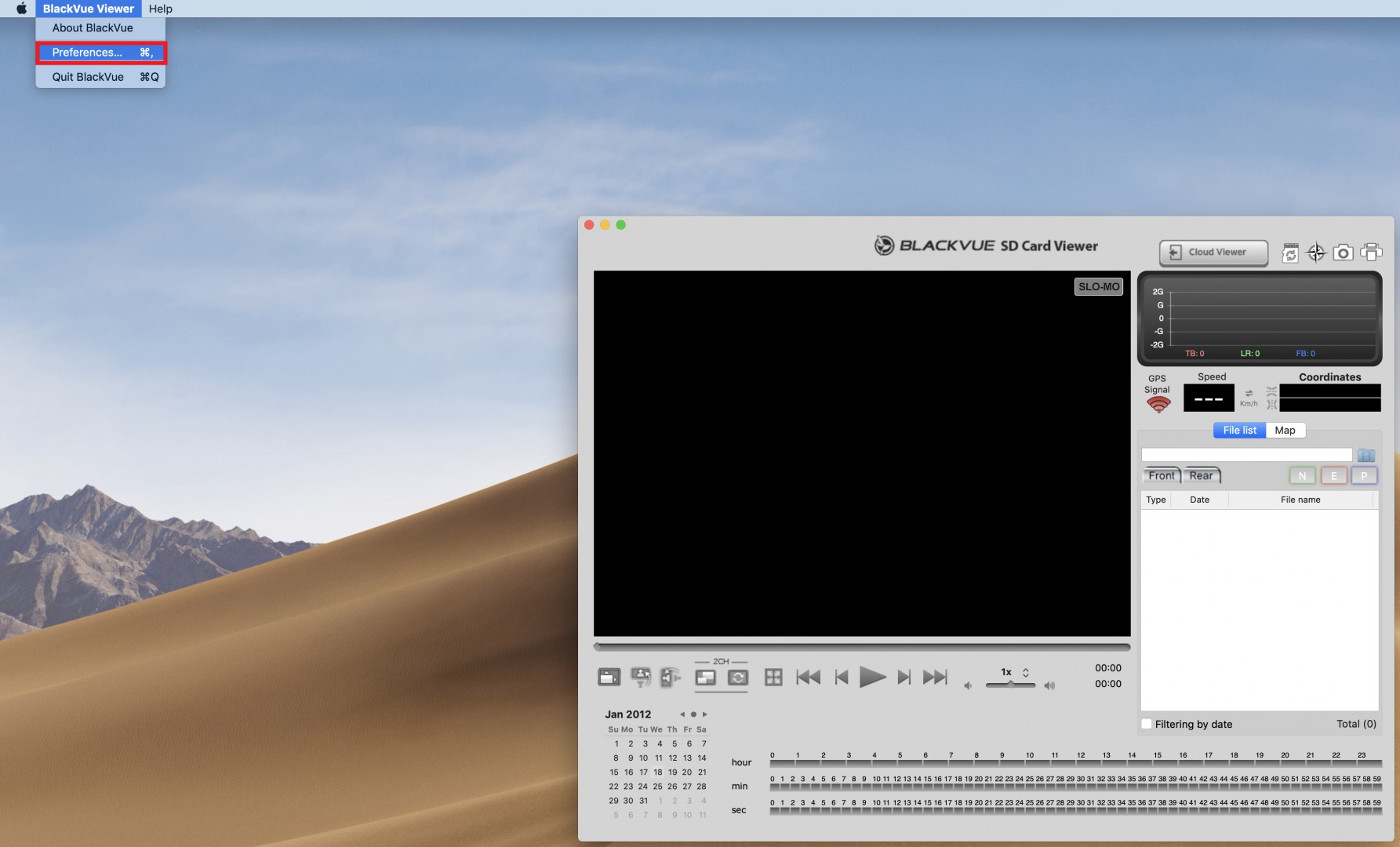Image resolution: width=1400 pixels, height=847 pixels.
Task: Sort file list by Type column
Action: (x=1155, y=500)
